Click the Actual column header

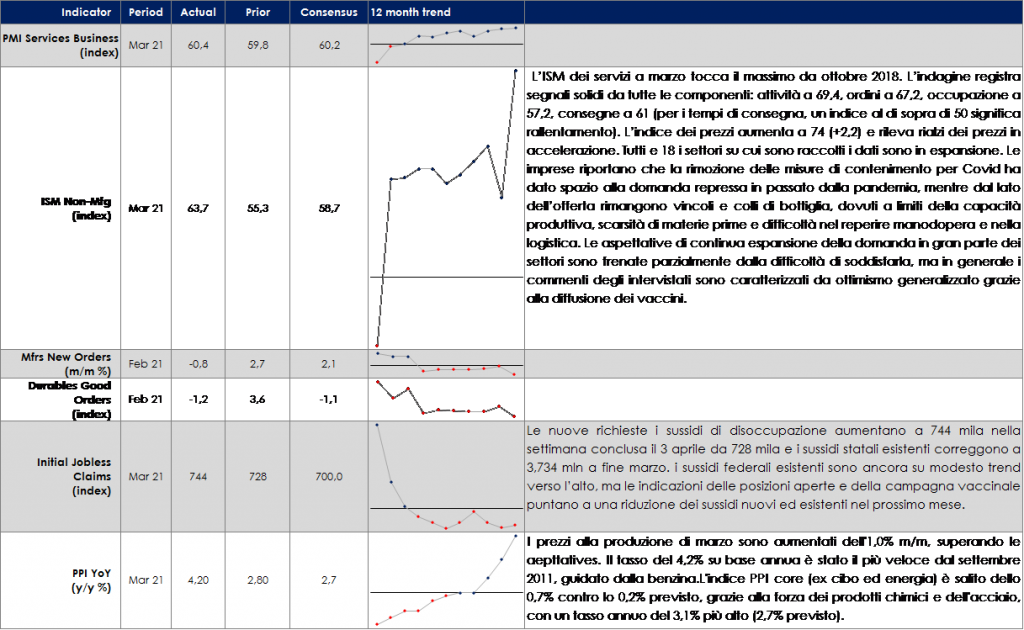pyautogui.click(x=198, y=12)
